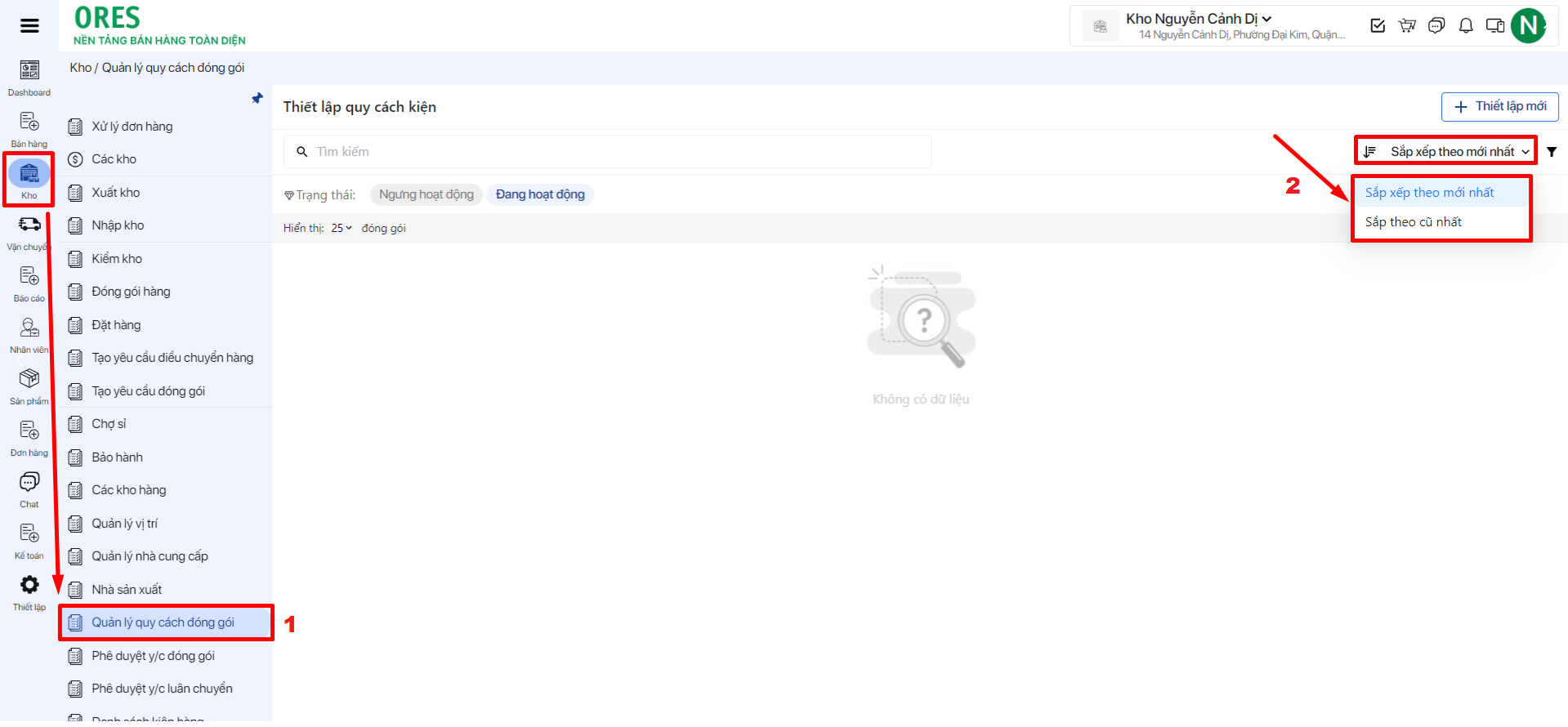
Task: Open Thiết lập settings gear icon
Action: pyautogui.click(x=29, y=591)
